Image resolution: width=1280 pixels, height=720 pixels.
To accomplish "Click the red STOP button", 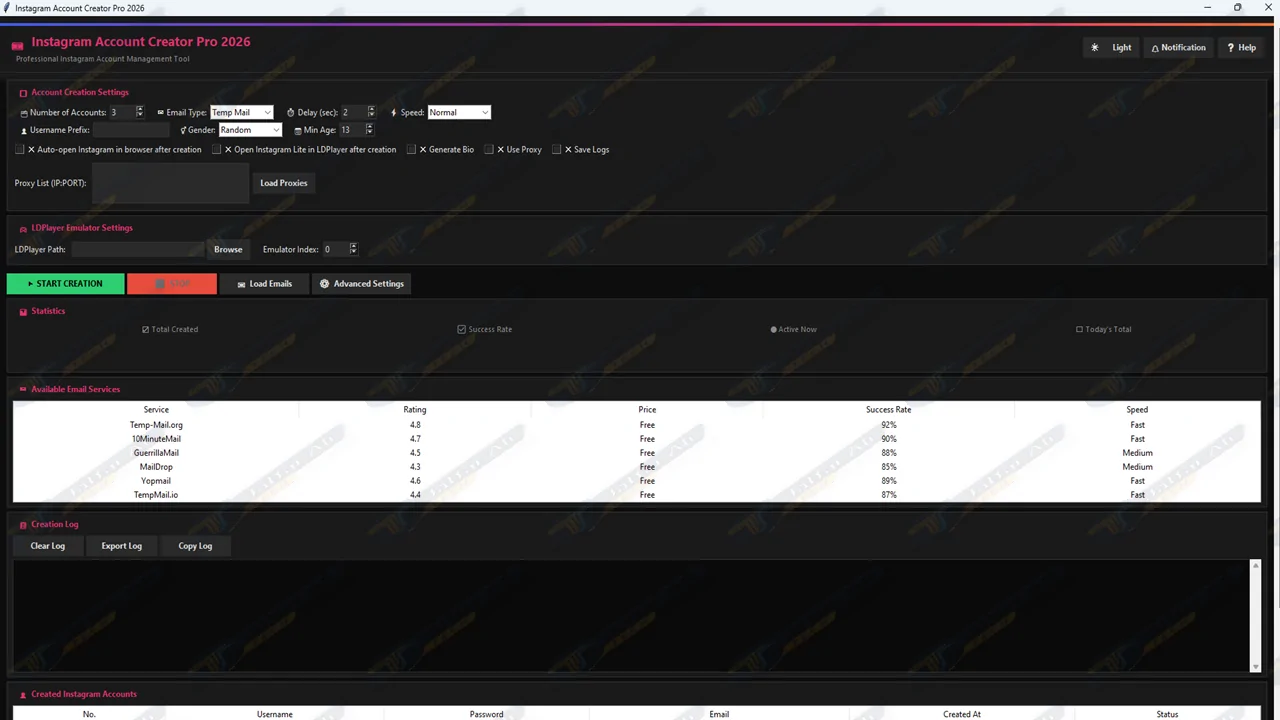I will coord(172,284).
